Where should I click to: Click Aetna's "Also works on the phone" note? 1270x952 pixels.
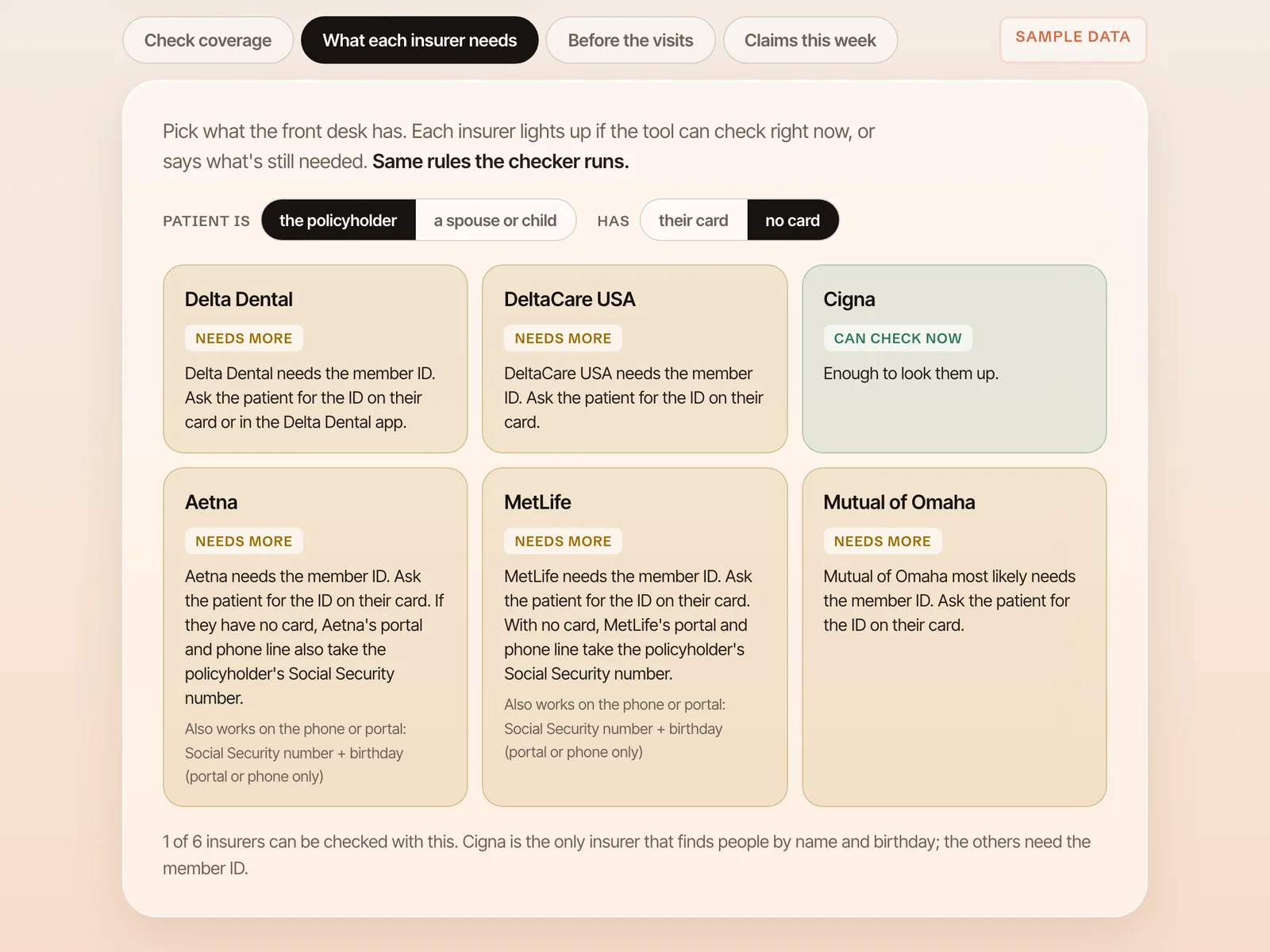(295, 752)
